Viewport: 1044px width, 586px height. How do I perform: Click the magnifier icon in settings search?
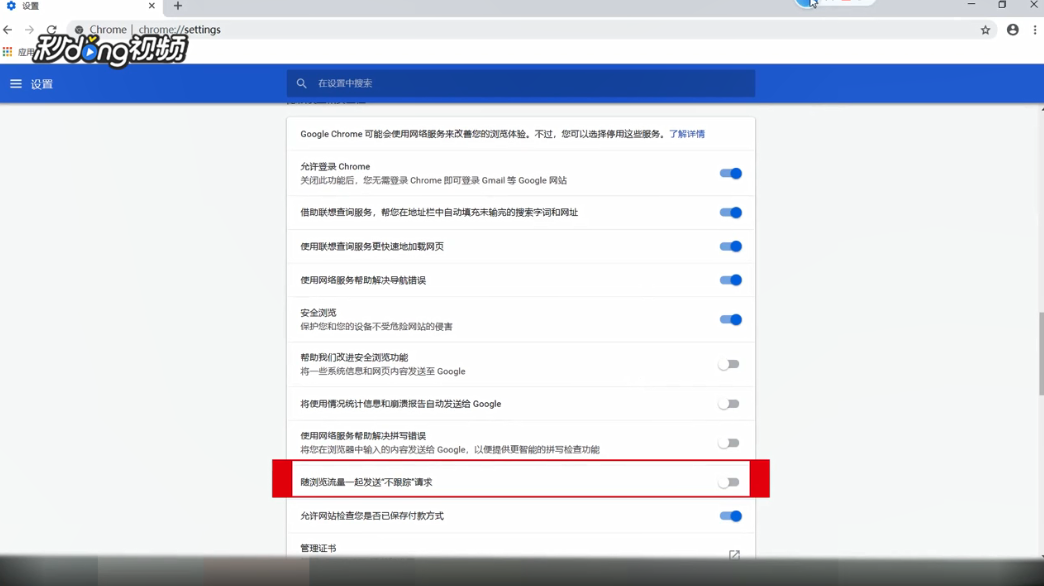point(301,84)
